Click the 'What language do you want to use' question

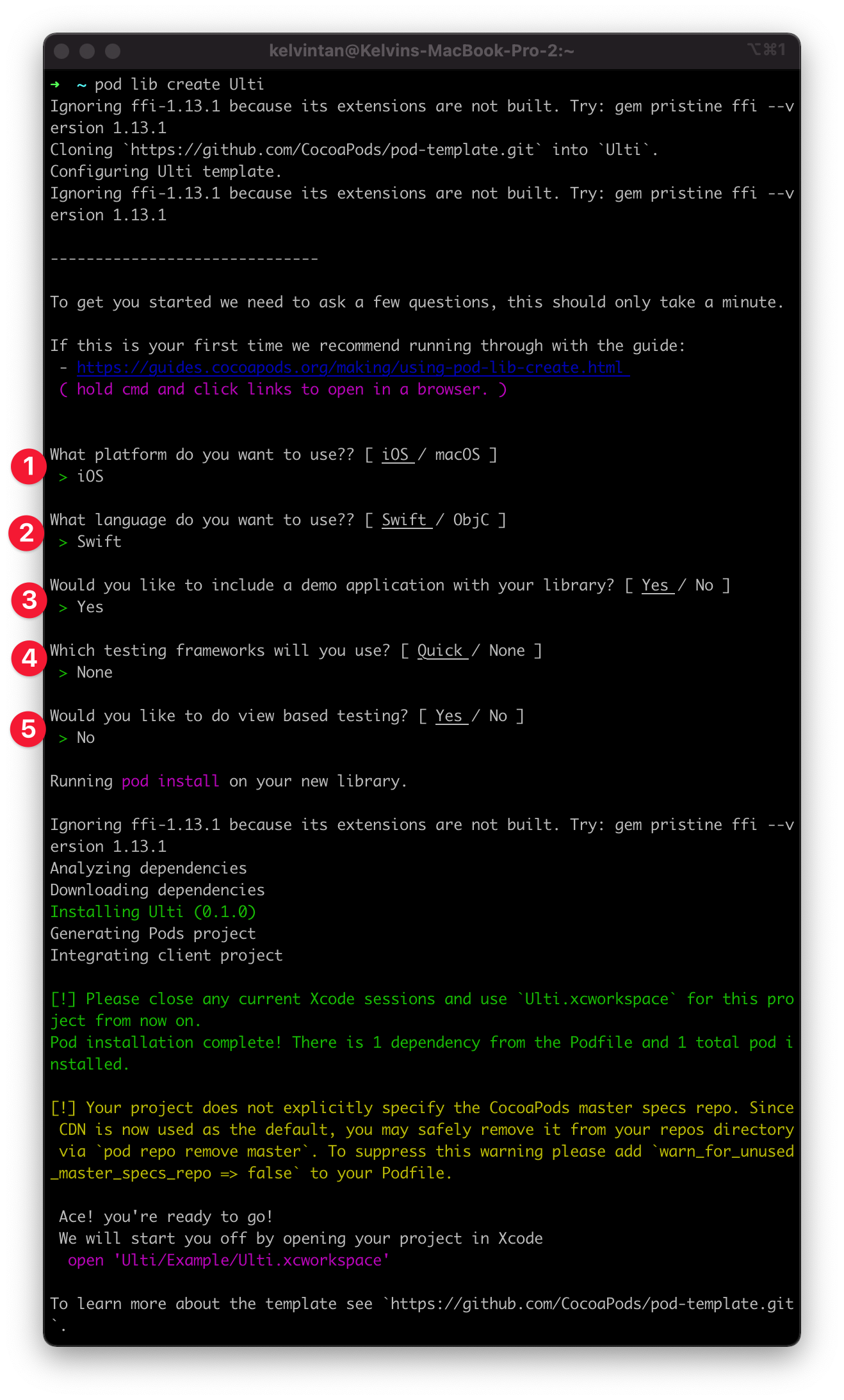tap(202, 520)
